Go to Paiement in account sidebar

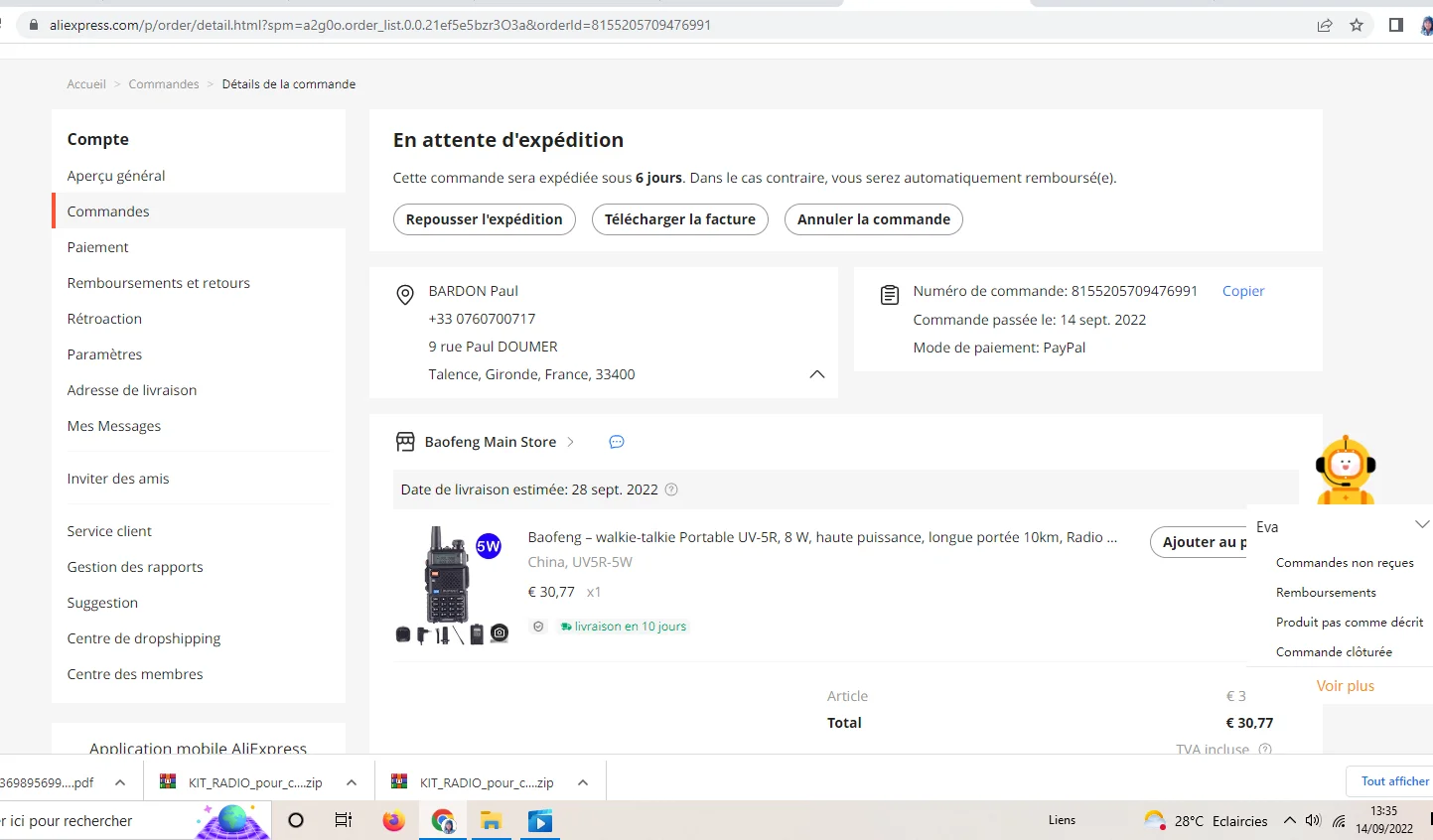[x=97, y=247]
